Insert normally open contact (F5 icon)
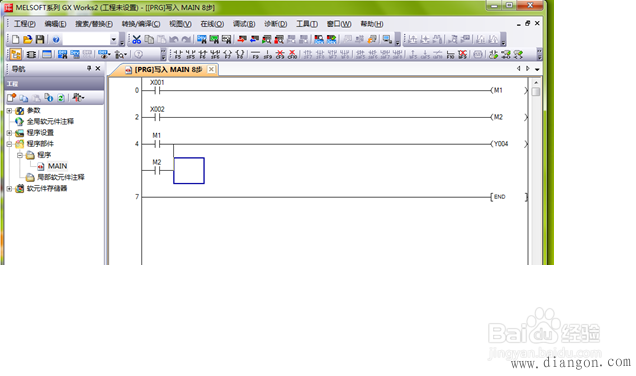 click(x=178, y=54)
